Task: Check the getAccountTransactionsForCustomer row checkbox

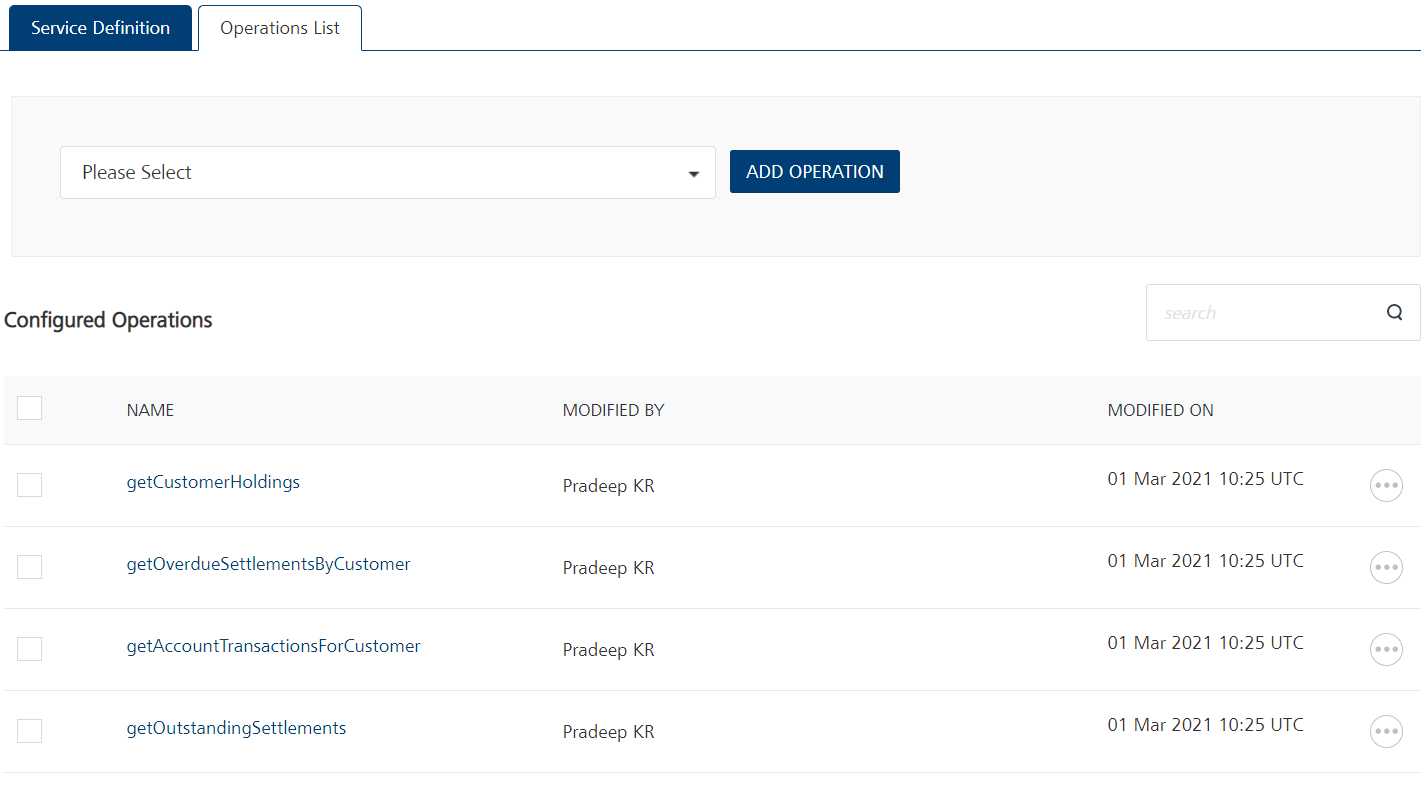Action: [x=30, y=649]
